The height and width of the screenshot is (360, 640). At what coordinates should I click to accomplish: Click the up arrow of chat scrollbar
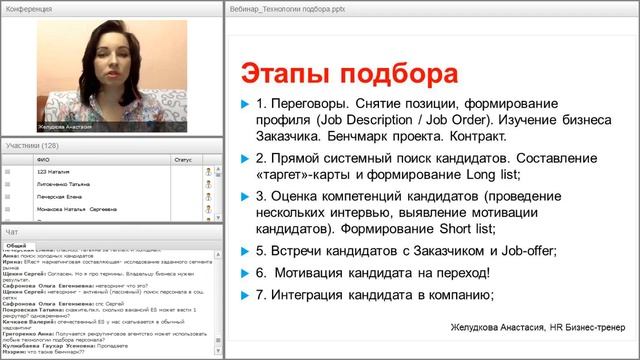218,254
